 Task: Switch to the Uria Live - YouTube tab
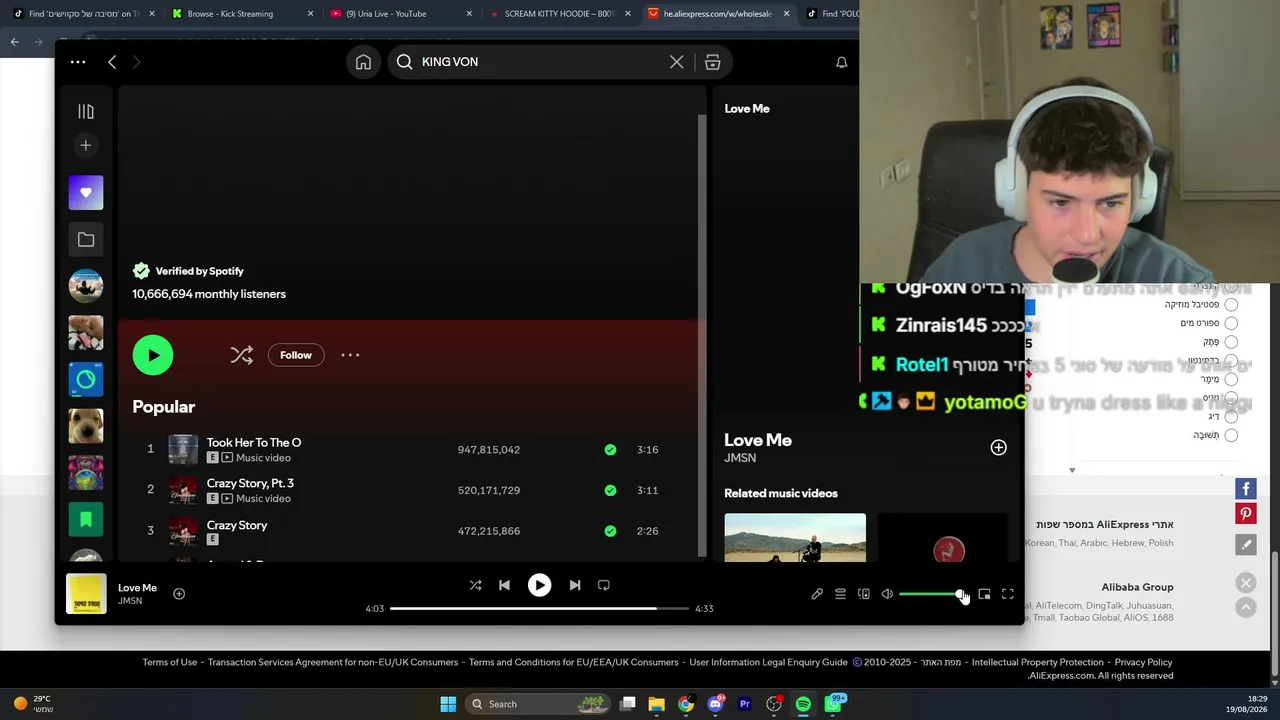tap(402, 14)
